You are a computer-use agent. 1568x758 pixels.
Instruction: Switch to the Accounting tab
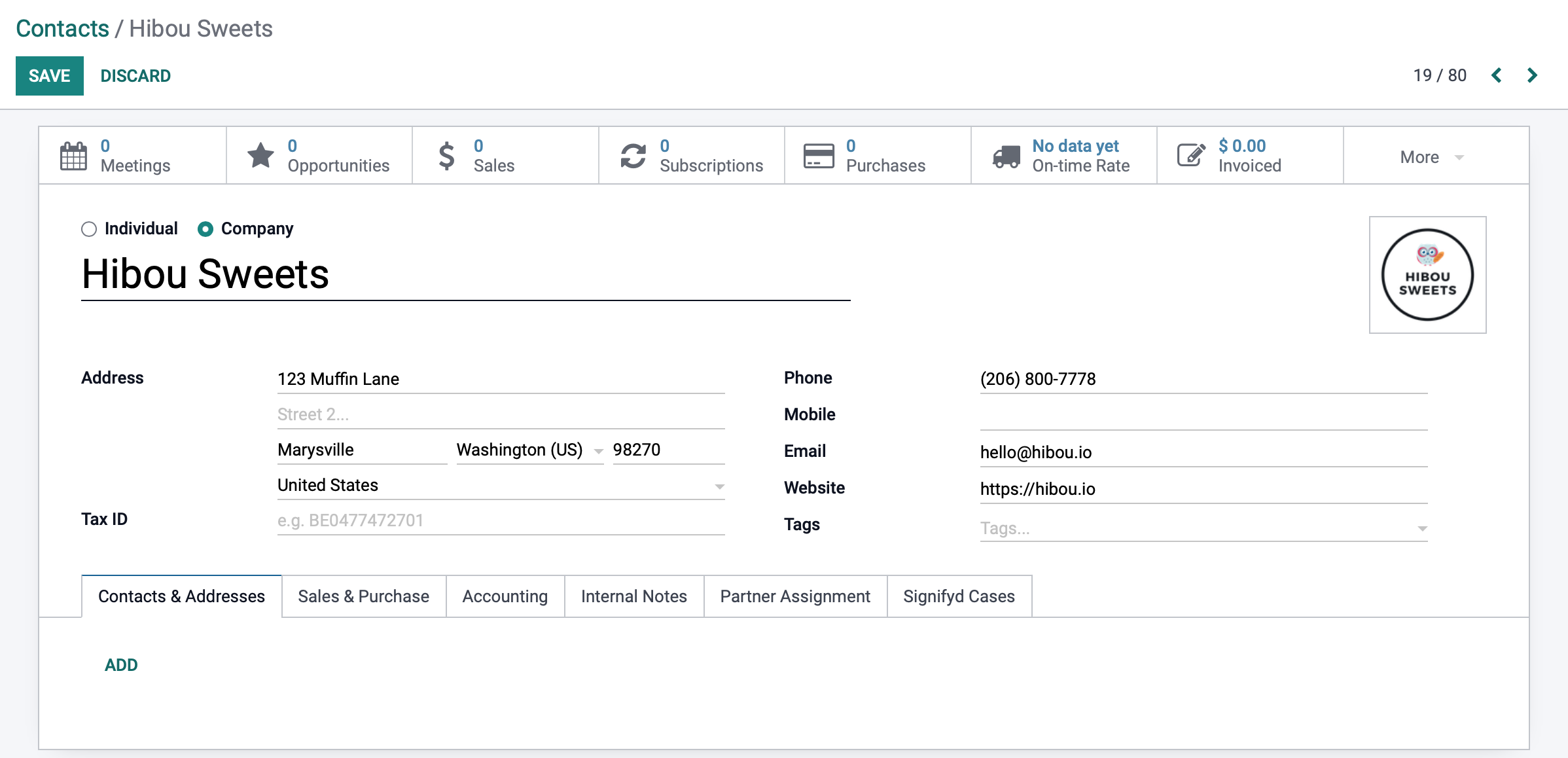pyautogui.click(x=504, y=596)
